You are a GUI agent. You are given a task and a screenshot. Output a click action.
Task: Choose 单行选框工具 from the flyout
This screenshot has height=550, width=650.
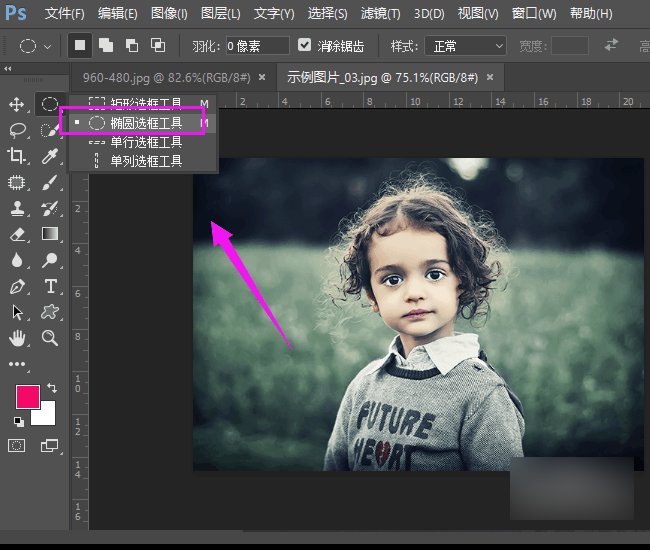[x=145, y=142]
